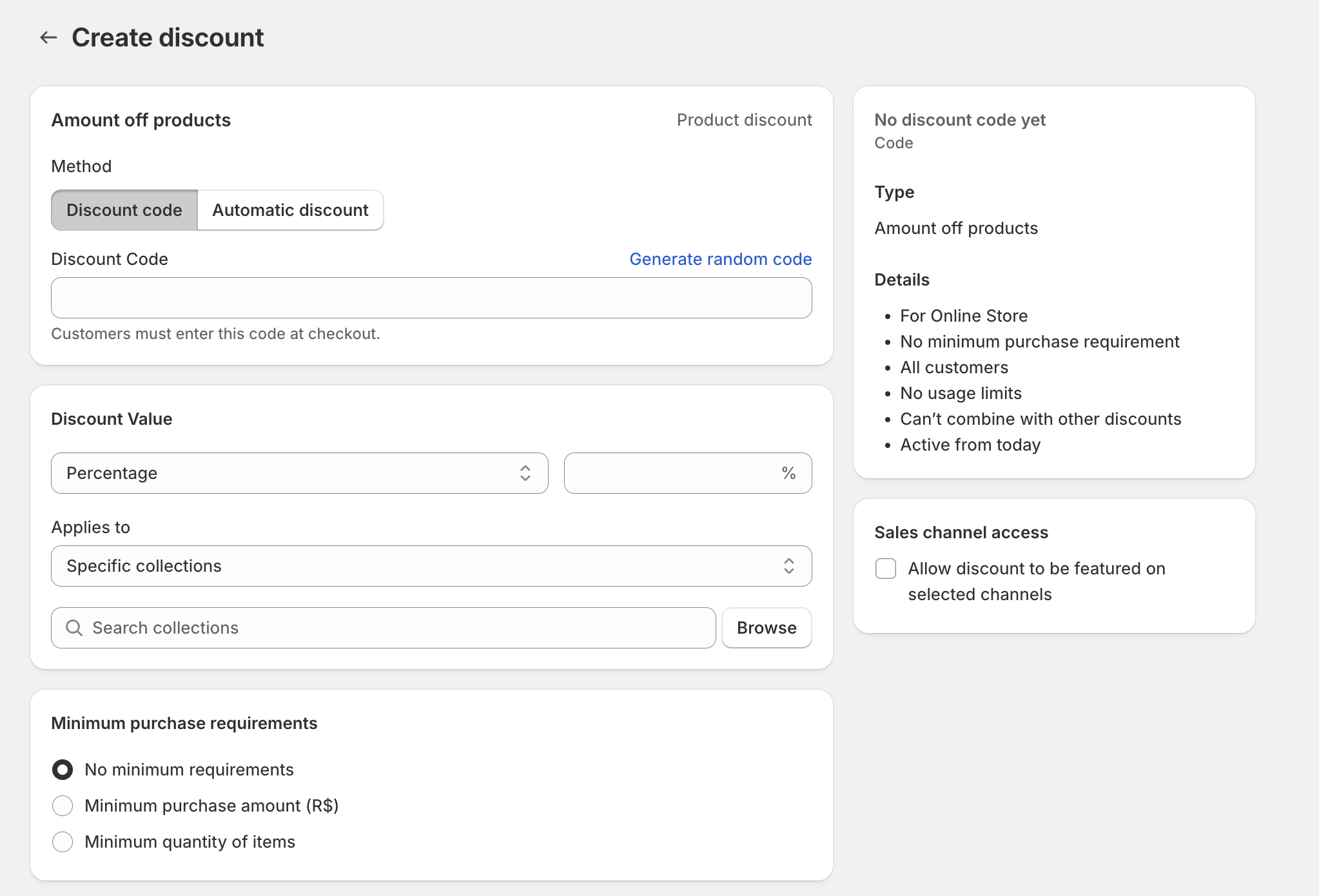Image resolution: width=1319 pixels, height=896 pixels.
Task: Select Minimum purchase amount (R$) radio
Action: point(63,806)
